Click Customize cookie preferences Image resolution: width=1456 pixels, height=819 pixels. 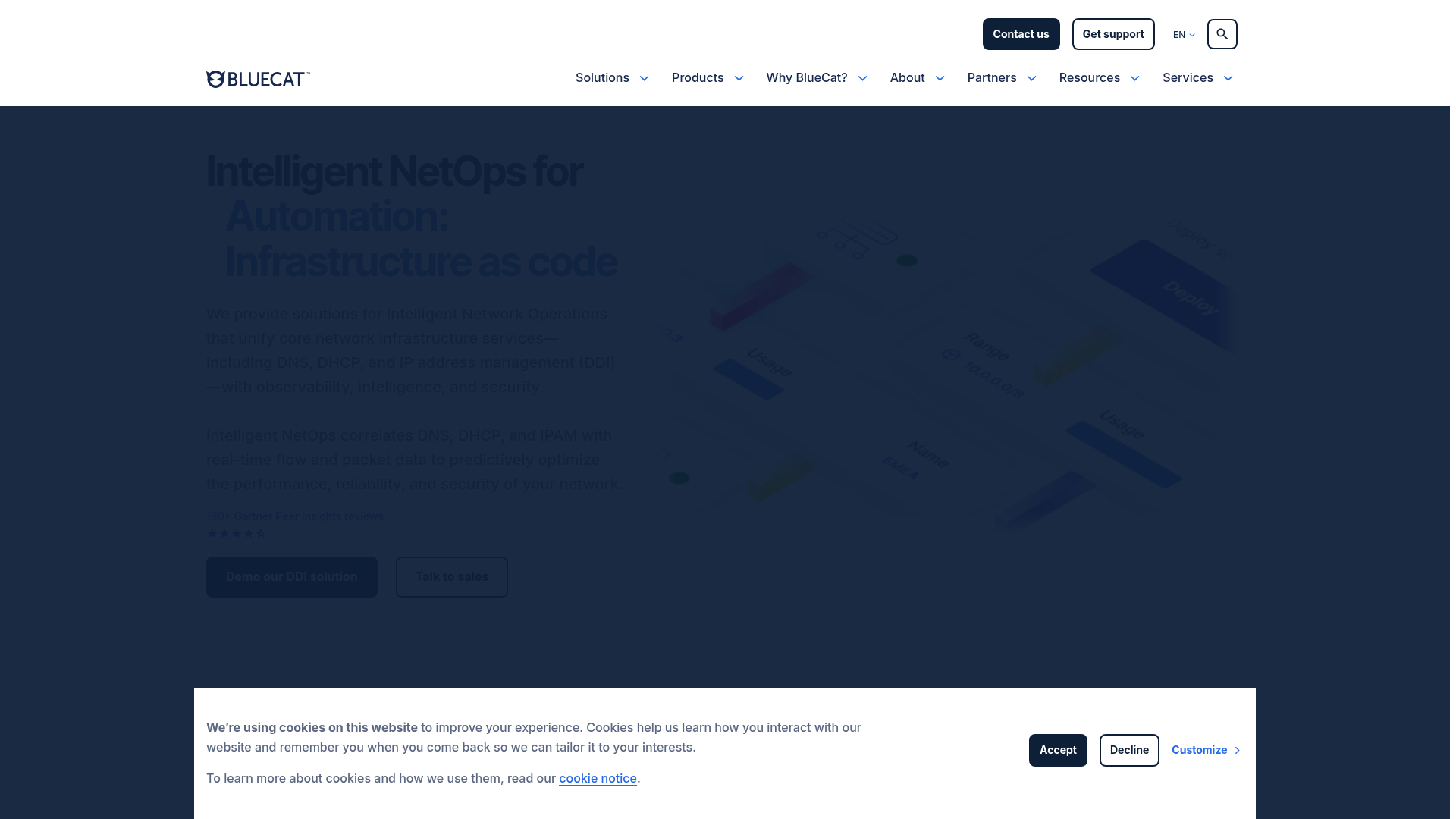click(1199, 750)
